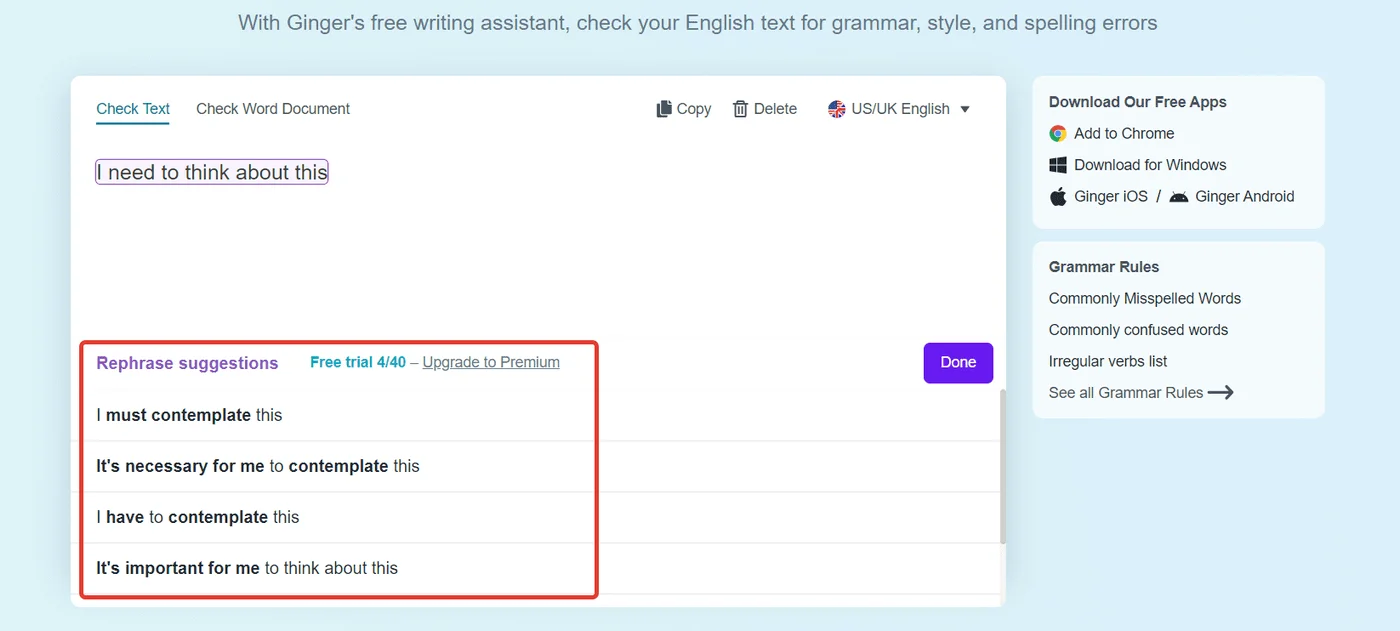Switch to Check Word Document tab
Viewport: 1400px width, 631px height.
(273, 109)
